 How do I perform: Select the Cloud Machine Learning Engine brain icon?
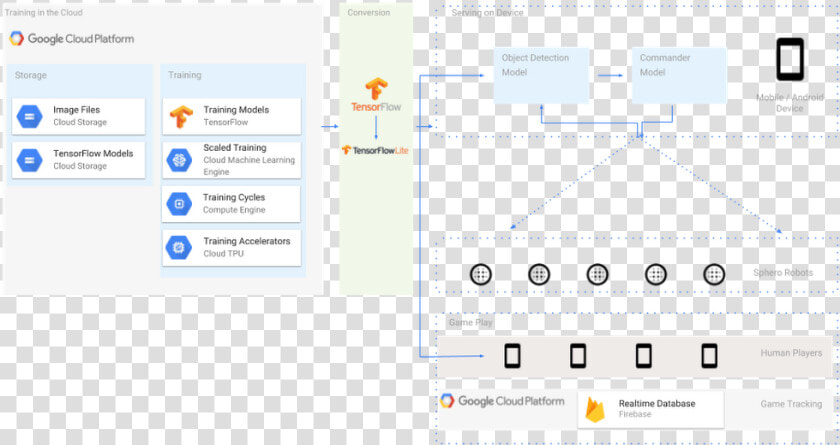[x=179, y=160]
